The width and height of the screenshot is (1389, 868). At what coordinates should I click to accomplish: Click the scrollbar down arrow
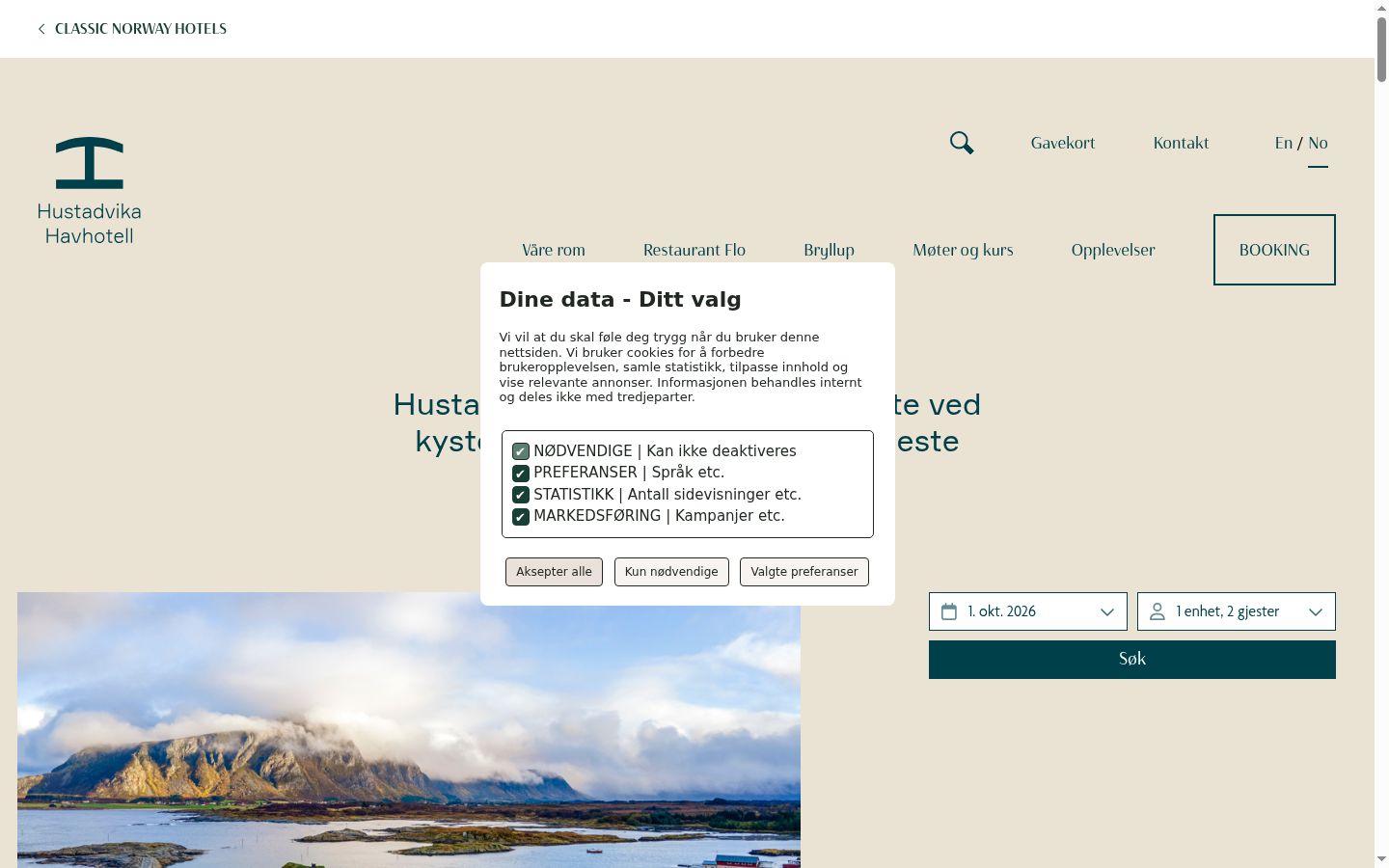pos(1381,859)
